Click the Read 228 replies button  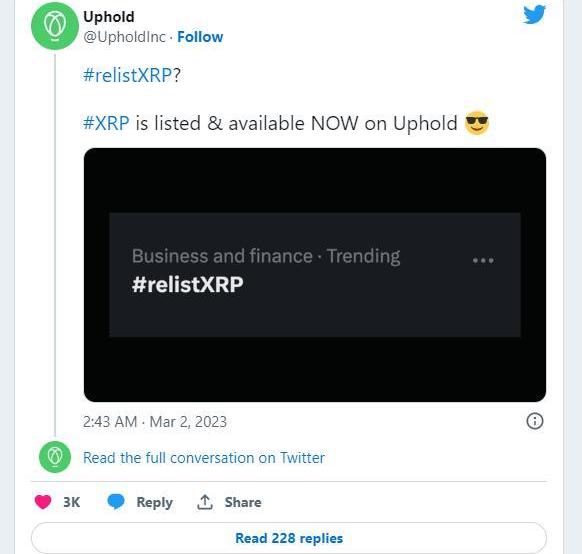289,538
